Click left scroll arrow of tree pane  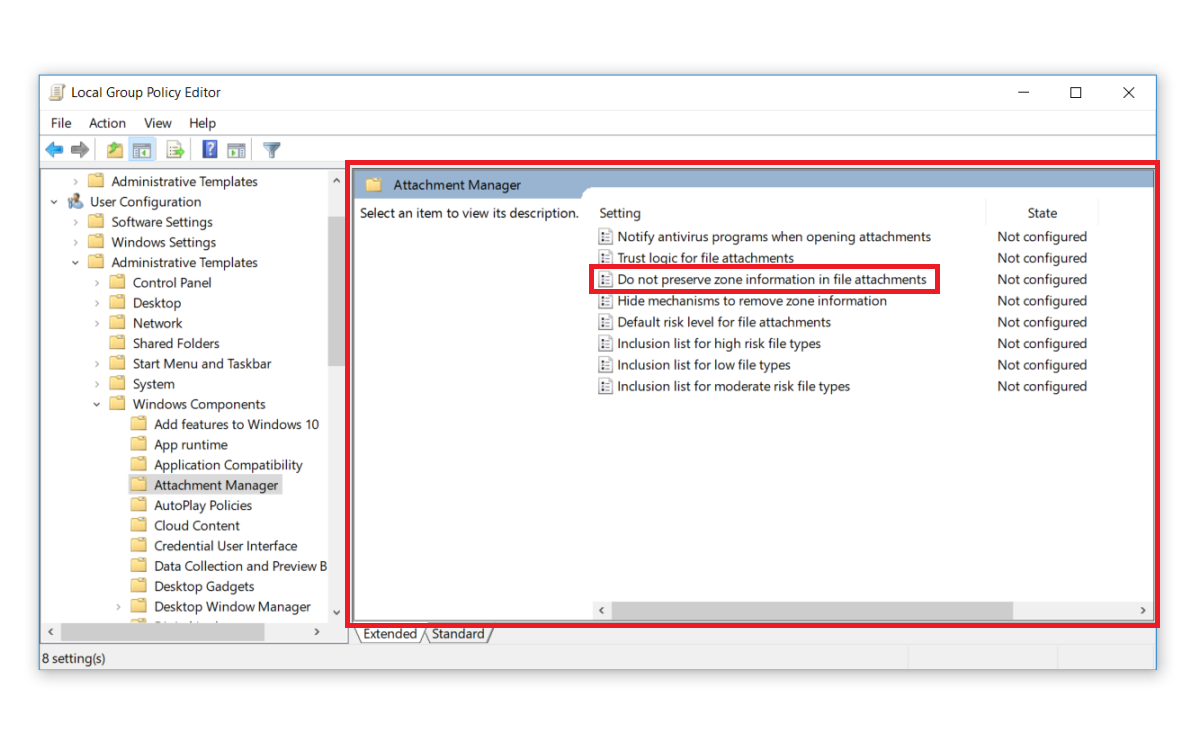point(52,632)
